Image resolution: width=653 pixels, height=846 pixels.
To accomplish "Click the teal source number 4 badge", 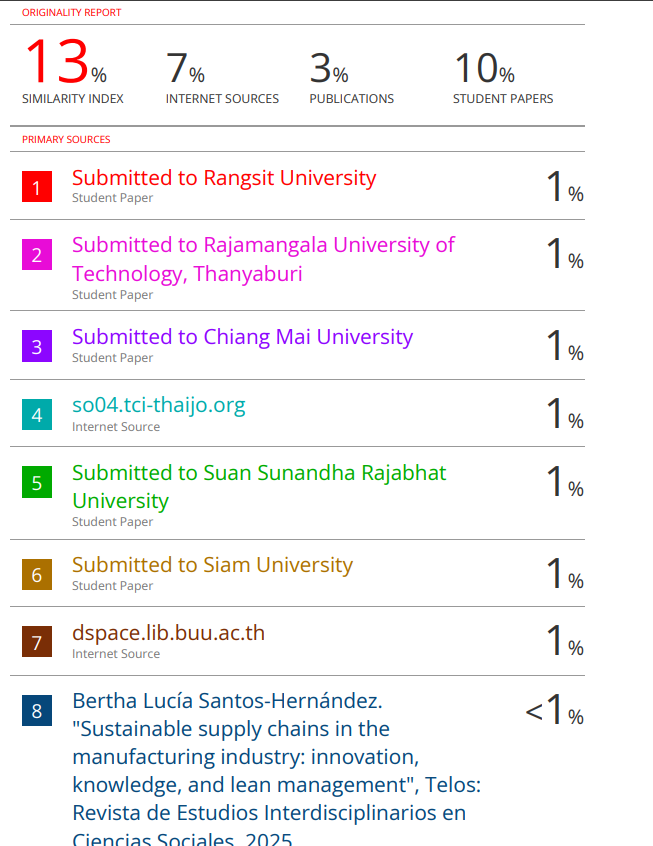I will click(37, 415).
